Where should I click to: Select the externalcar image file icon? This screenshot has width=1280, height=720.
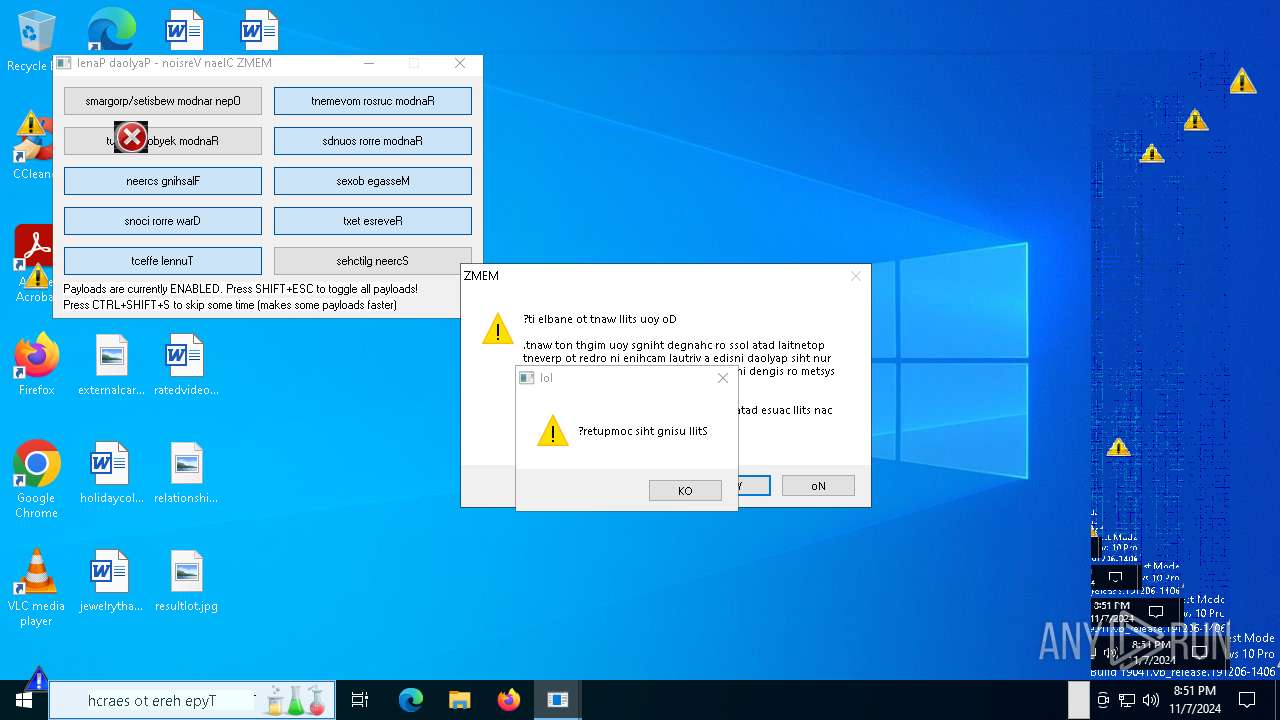point(111,365)
